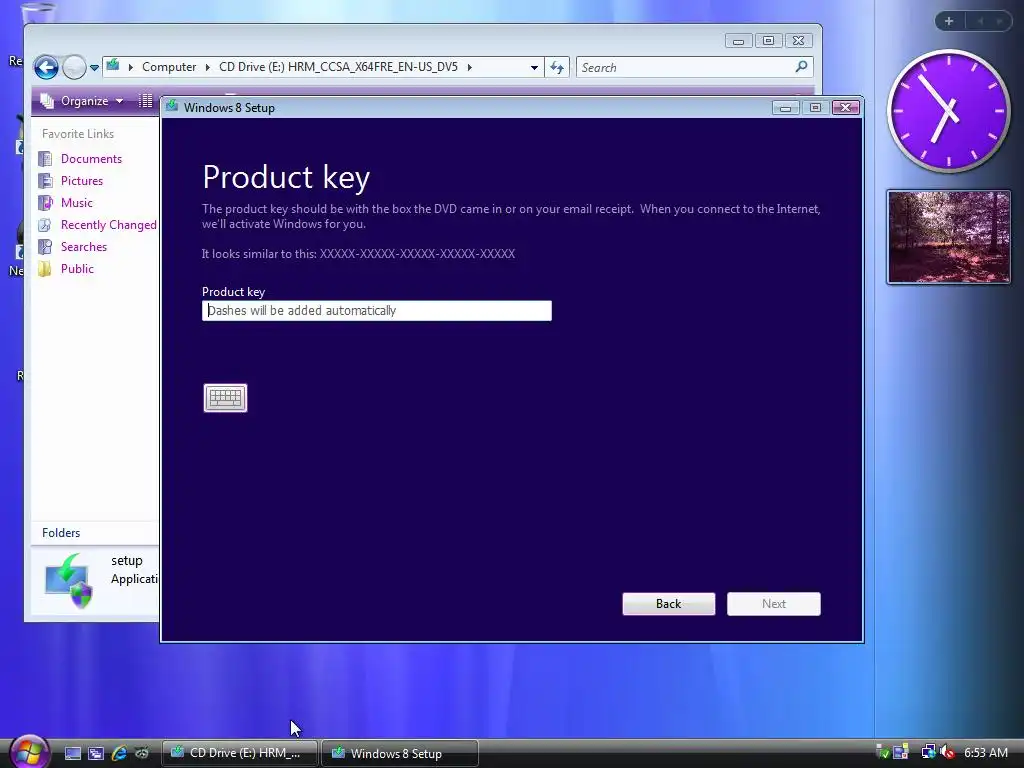Screen dimensions: 1024x768
Task: Open the recent pages dropdown arrow
Action: point(94,67)
